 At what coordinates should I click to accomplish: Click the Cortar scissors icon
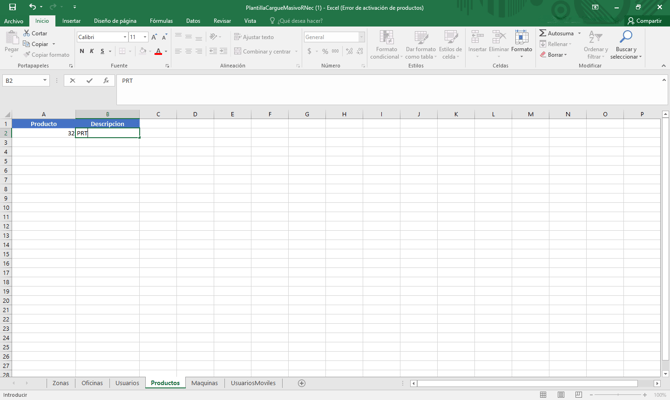pos(27,33)
